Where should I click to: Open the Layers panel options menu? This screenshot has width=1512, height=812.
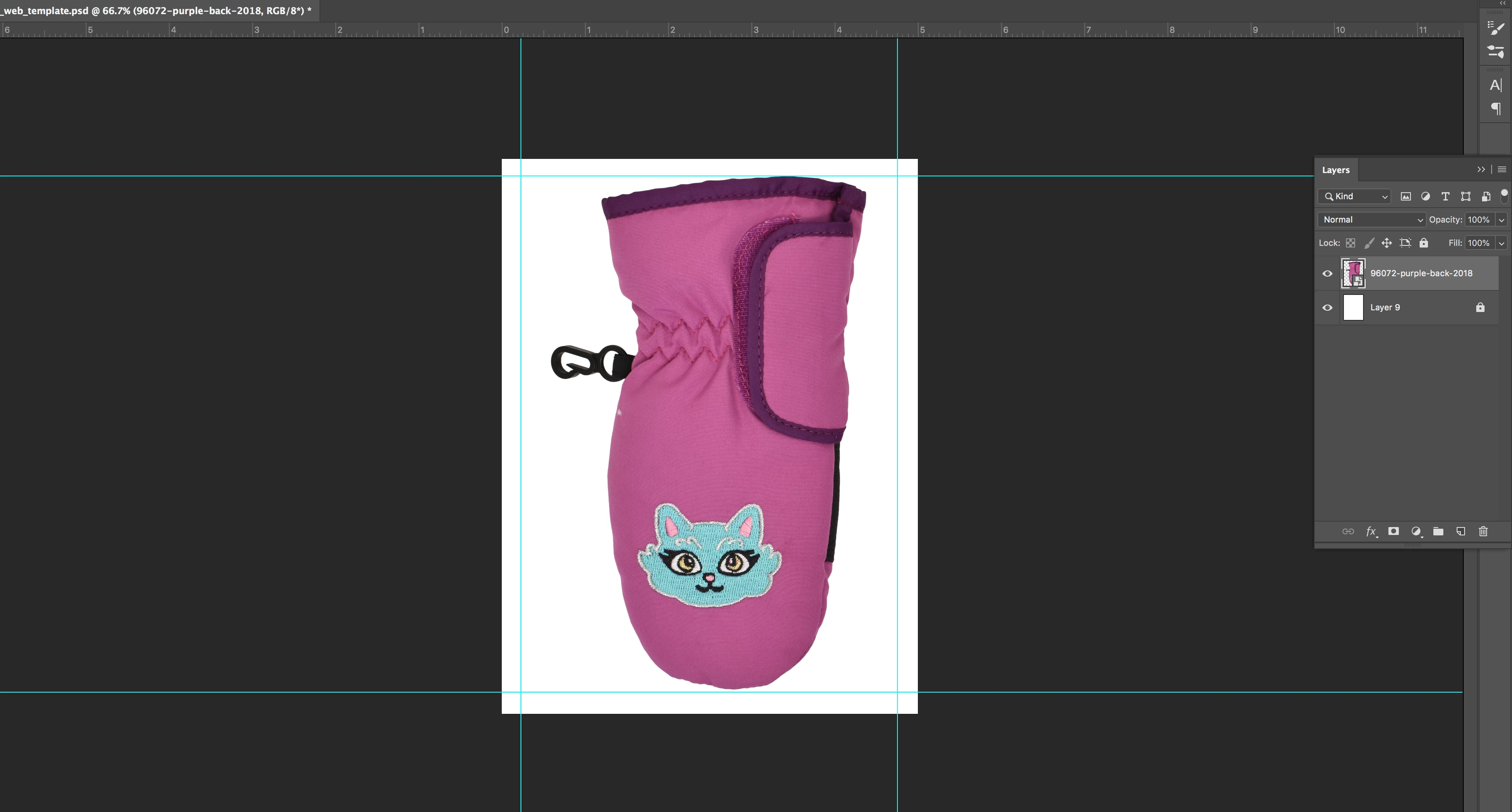pyautogui.click(x=1502, y=170)
